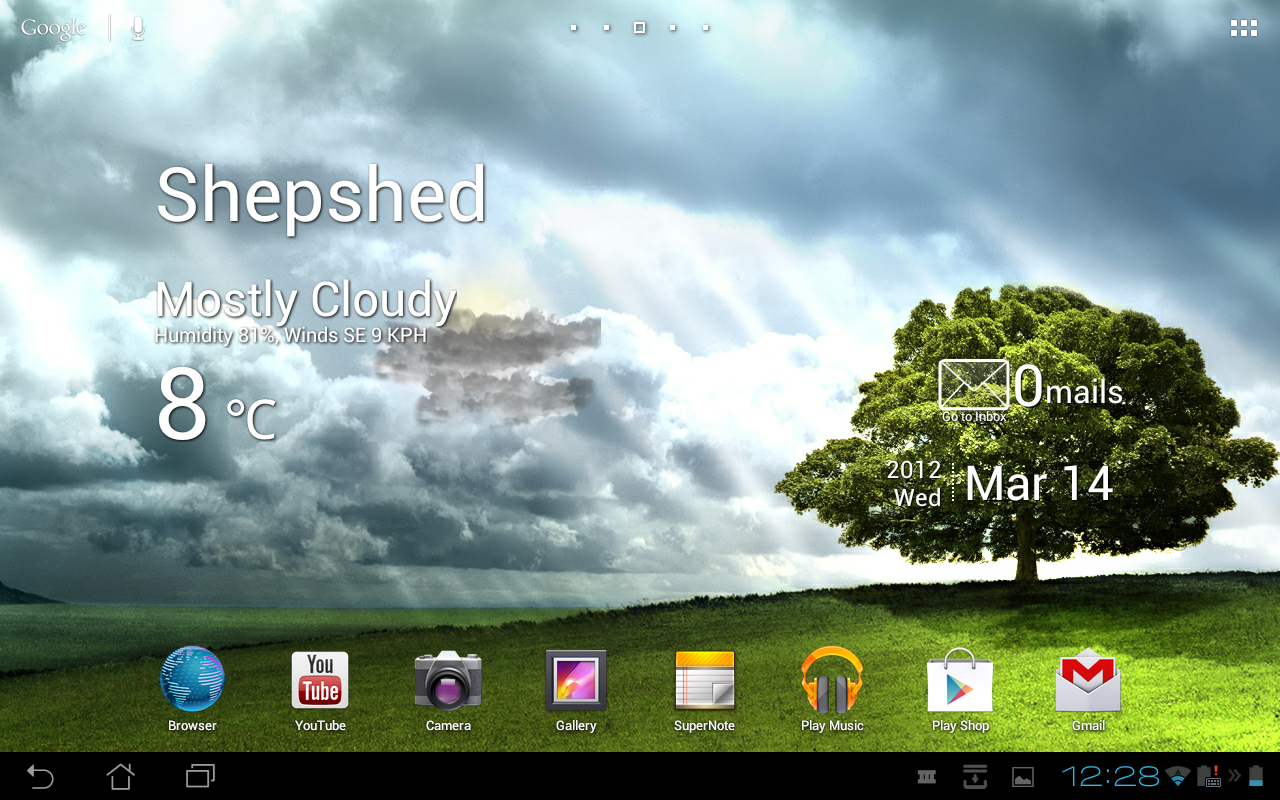Screen dimensions: 1280x800
Task: Switch to the first home screen page
Action: point(573,28)
